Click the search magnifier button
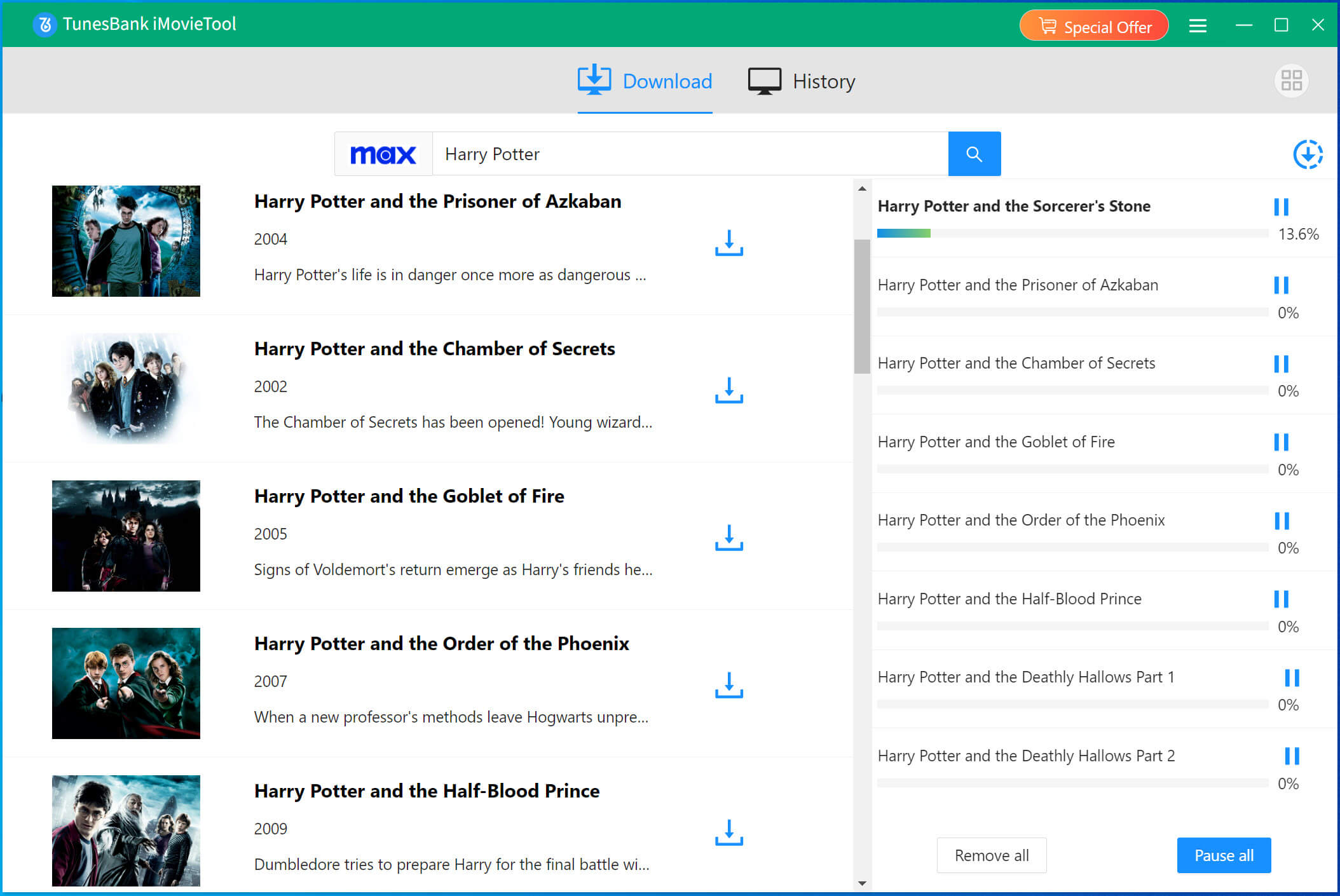The image size is (1340, 896). [974, 154]
